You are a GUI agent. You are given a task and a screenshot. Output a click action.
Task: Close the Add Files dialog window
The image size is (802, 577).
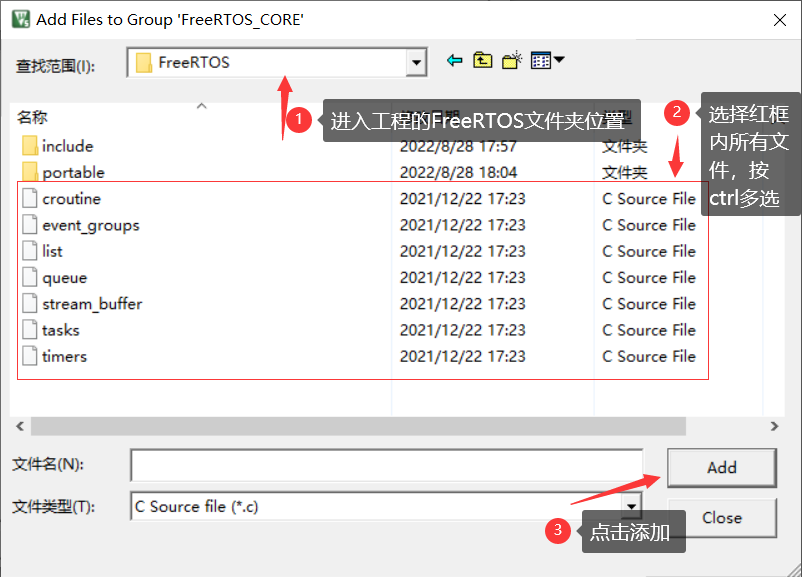click(780, 20)
